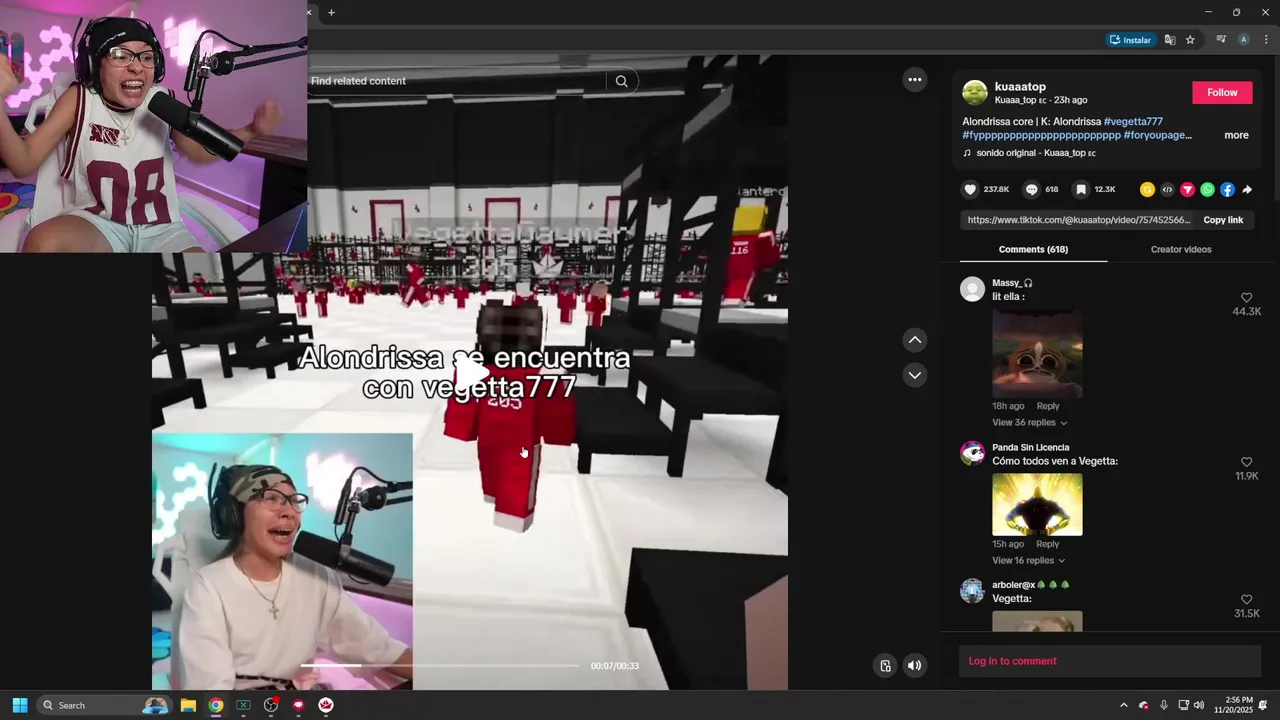1280x720 pixels.
Task: Send the video to friends with the pink paper plane icon
Action: [1187, 189]
